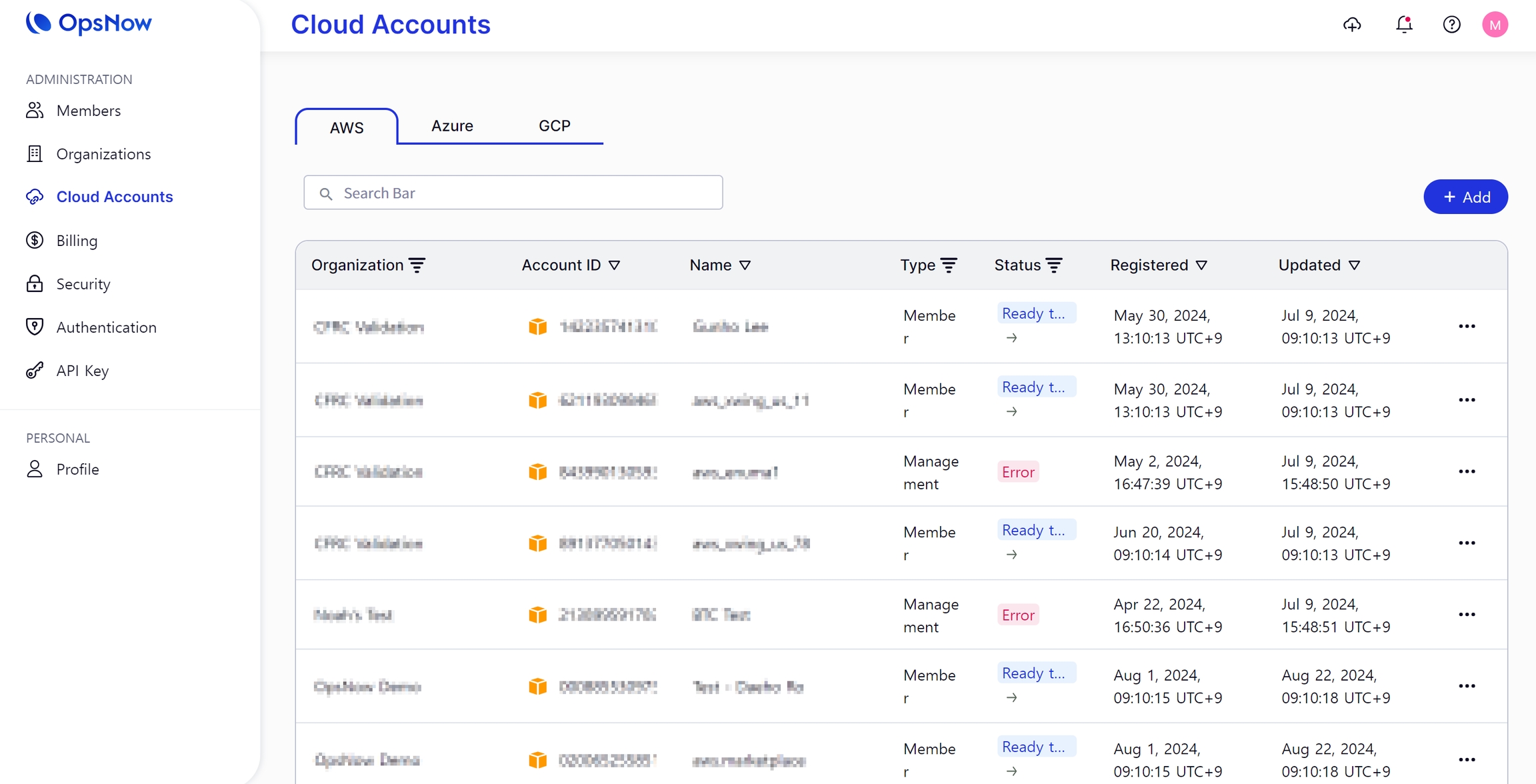
Task: Sort by Registered date column
Action: click(x=1201, y=265)
